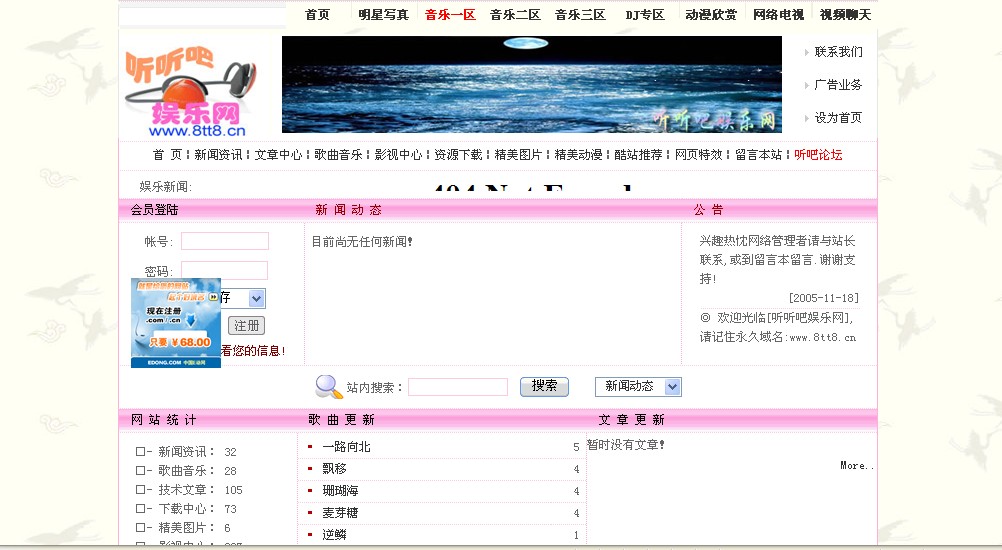Open the 明星写真 tab

point(383,14)
